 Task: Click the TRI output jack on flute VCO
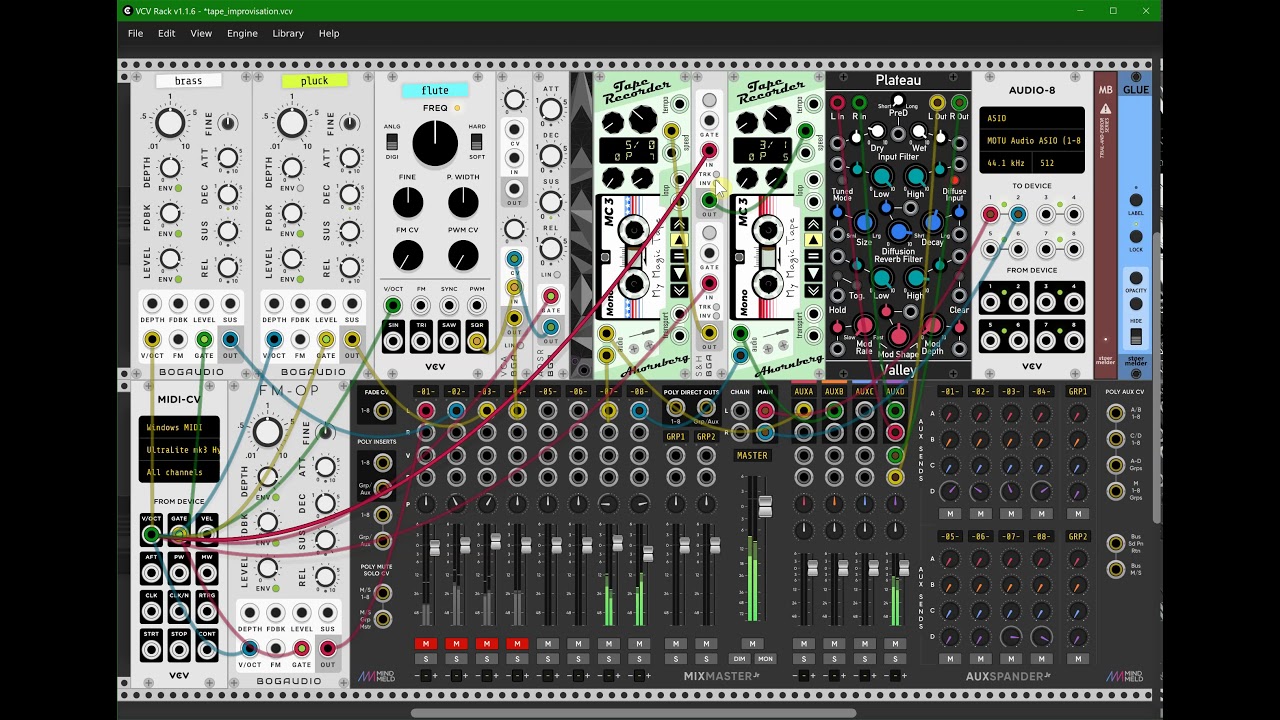pyautogui.click(x=421, y=342)
